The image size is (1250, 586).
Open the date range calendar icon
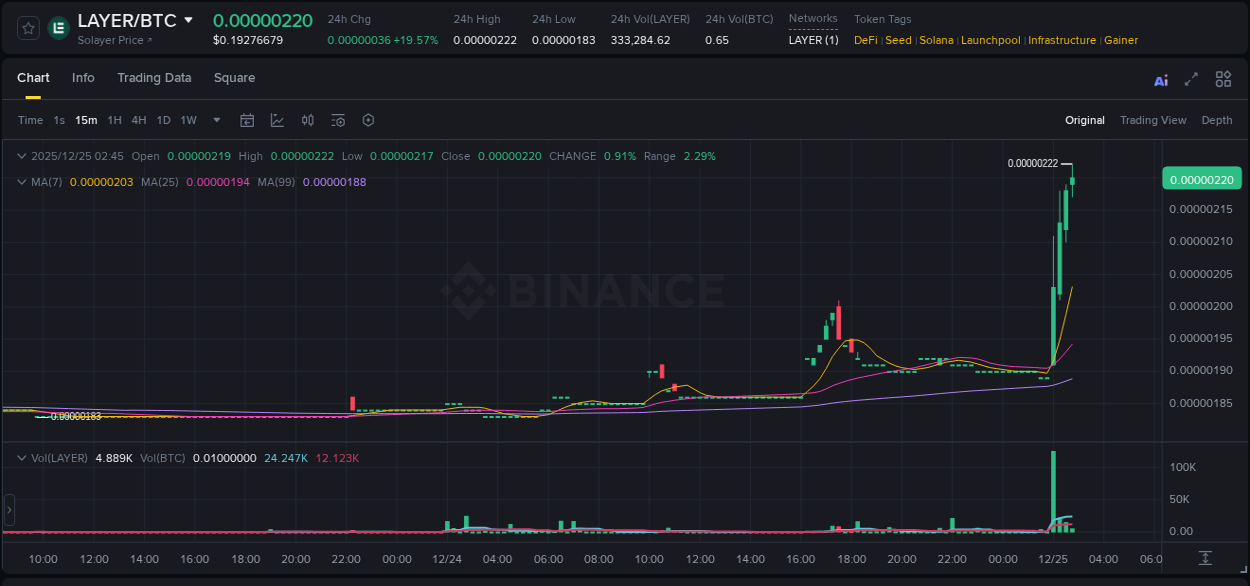pos(247,120)
